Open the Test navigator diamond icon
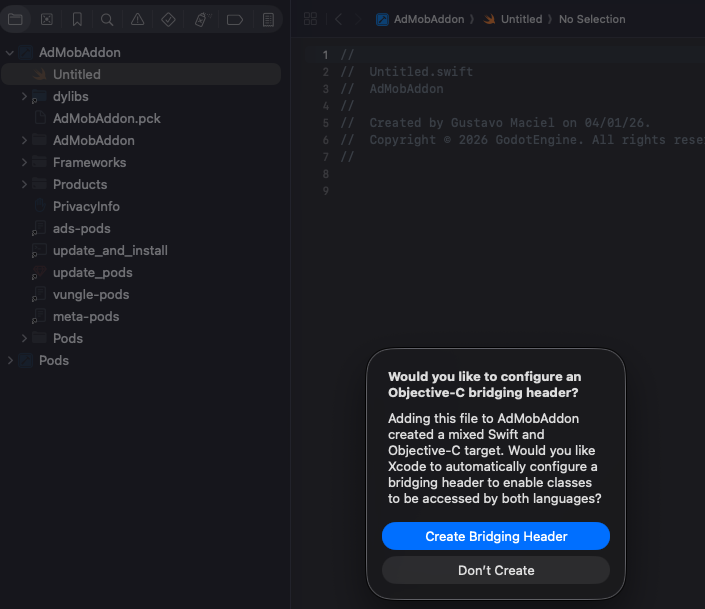 click(168, 19)
